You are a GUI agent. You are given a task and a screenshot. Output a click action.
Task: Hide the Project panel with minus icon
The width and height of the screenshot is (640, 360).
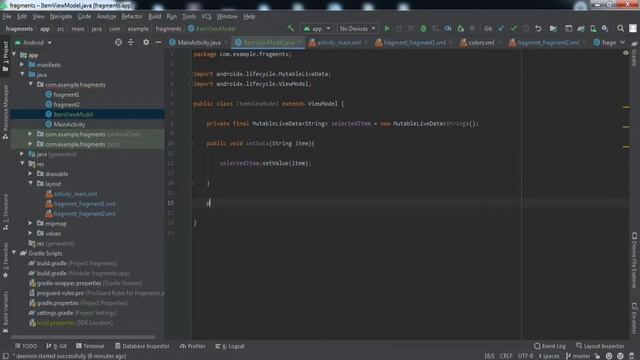[x=158, y=42]
